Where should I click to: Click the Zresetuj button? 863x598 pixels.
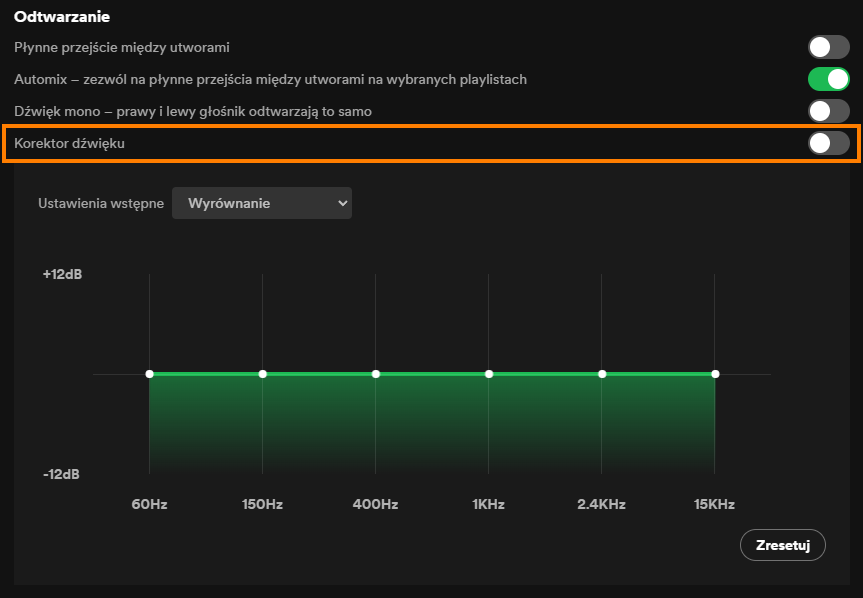[783, 545]
